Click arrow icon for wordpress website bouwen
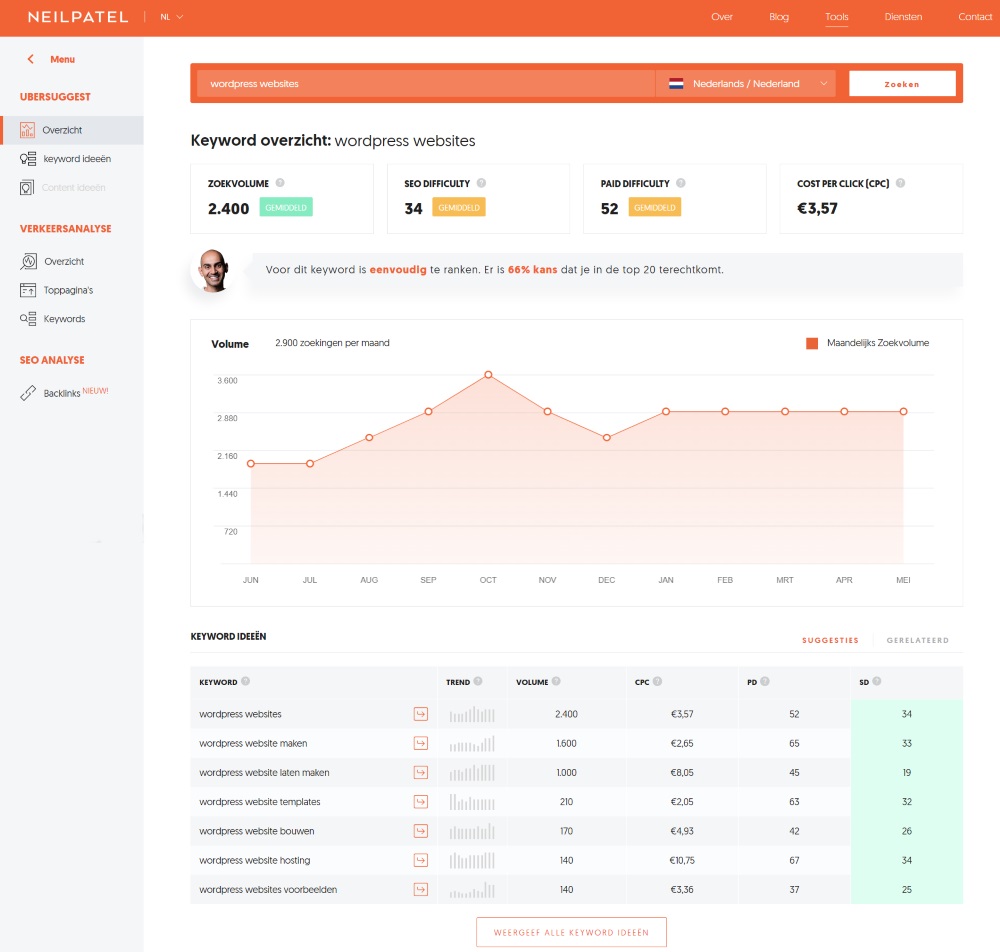This screenshot has height=952, width=1000. coord(421,831)
